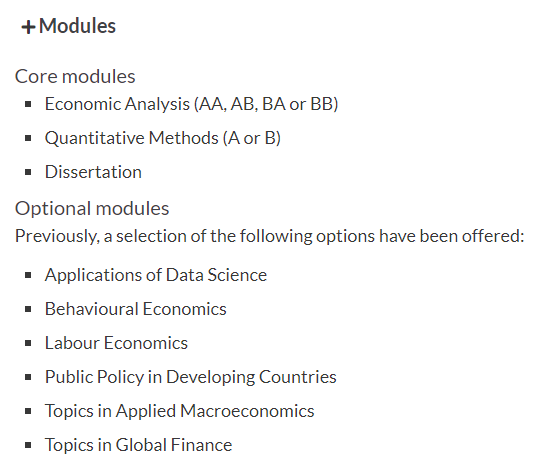Screen dimensions: 538x459
Task: Open Applications of Data Science module
Action: click(156, 275)
